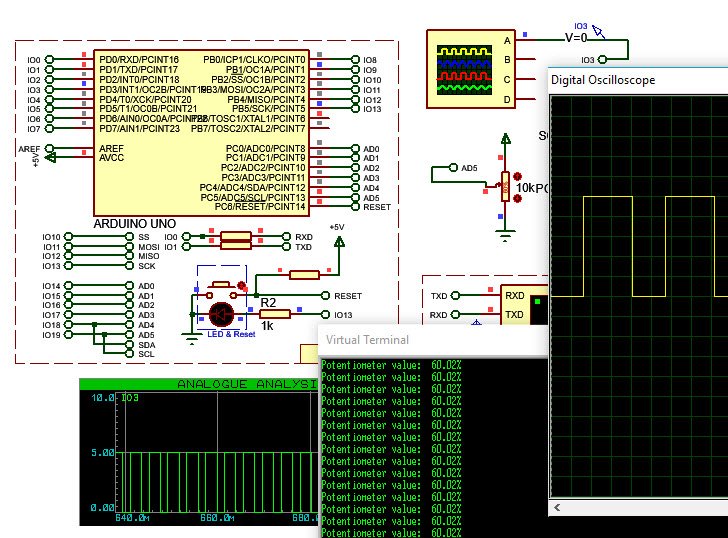728x538 pixels.
Task: Toggle the reset push-button latch red dot
Action: [x=241, y=285]
